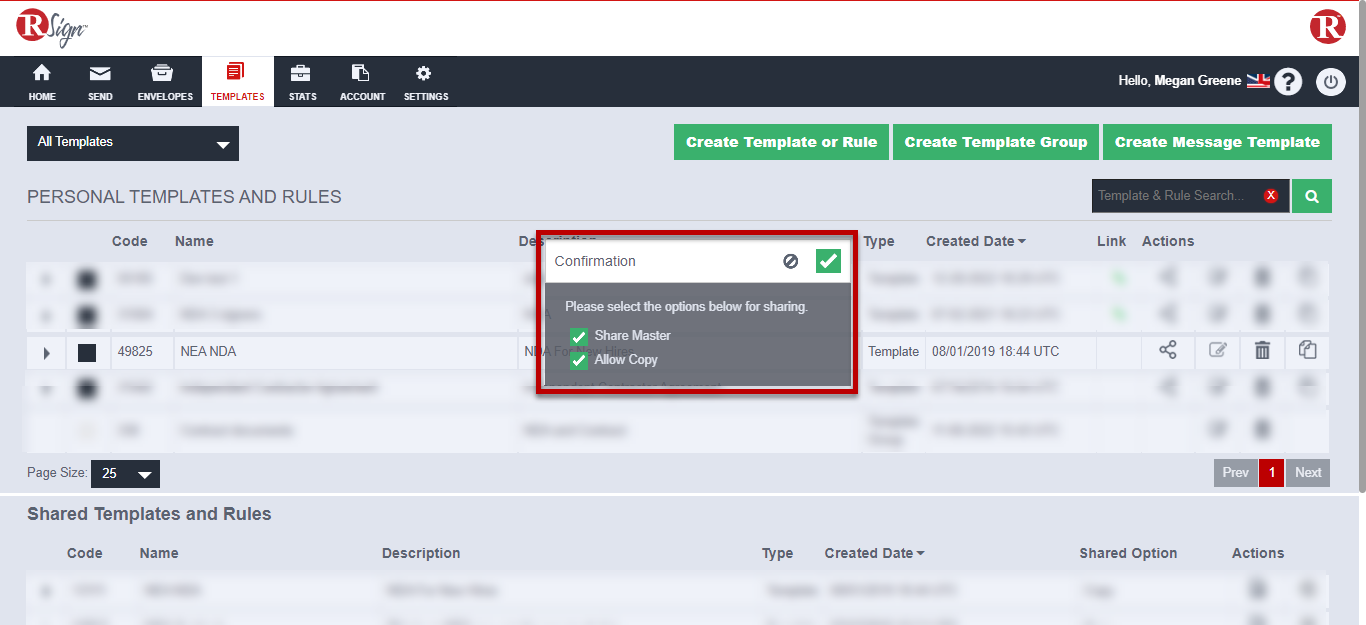
Task: Click Create Message Template button
Action: click(x=1217, y=142)
